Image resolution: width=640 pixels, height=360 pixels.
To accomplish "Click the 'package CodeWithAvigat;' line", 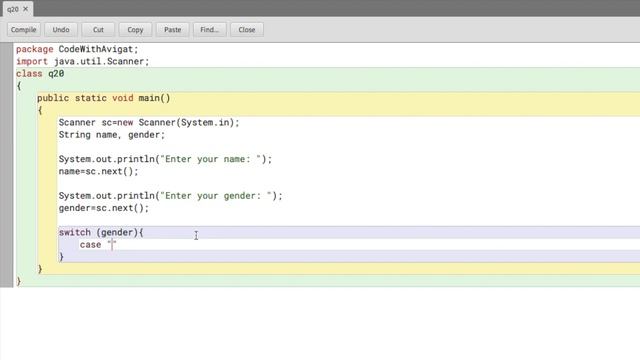I will 77,49.
